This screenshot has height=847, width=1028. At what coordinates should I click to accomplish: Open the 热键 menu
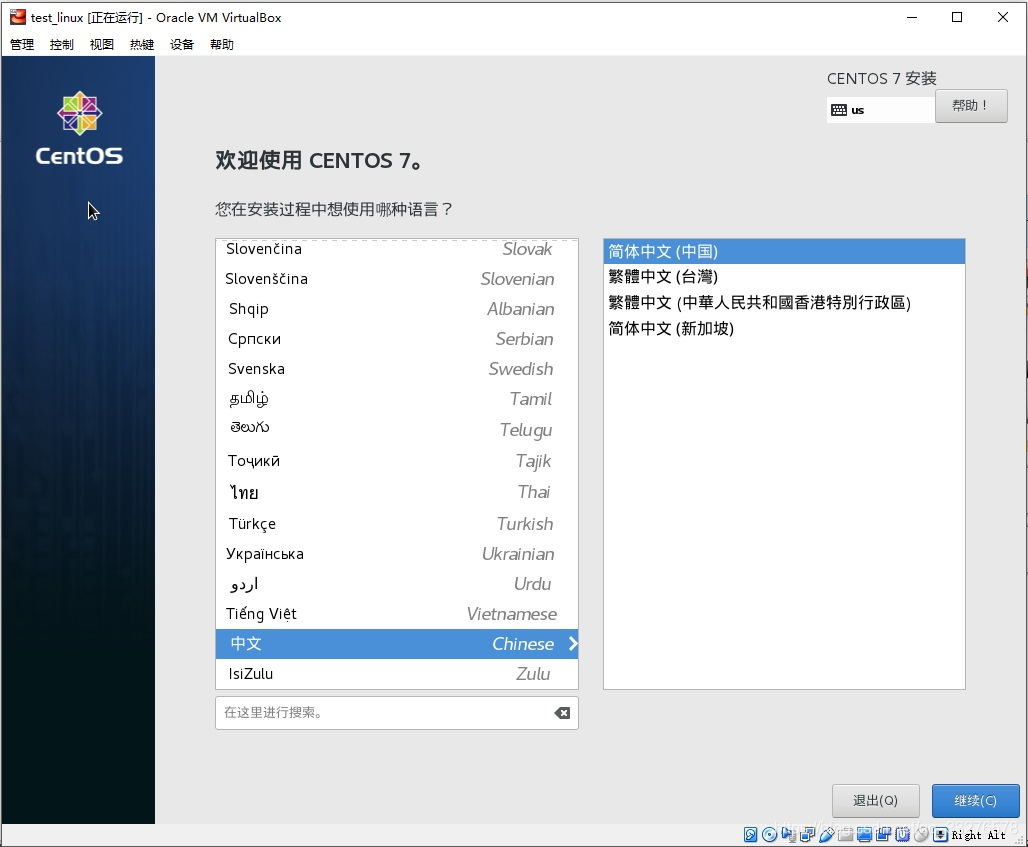point(142,45)
